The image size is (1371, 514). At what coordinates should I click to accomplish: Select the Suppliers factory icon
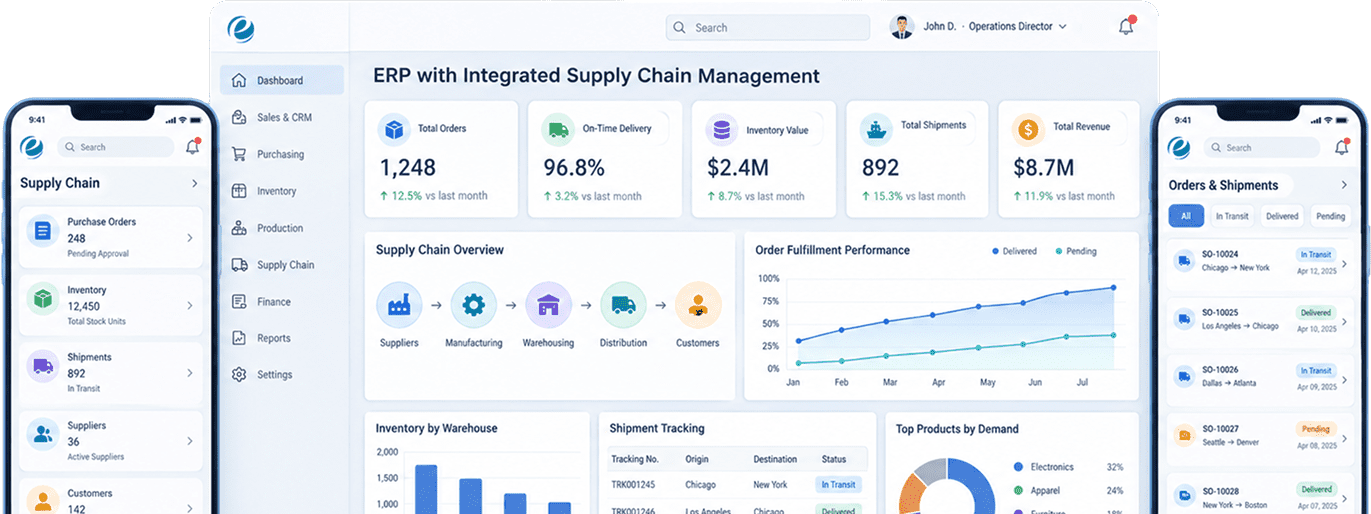pos(399,305)
